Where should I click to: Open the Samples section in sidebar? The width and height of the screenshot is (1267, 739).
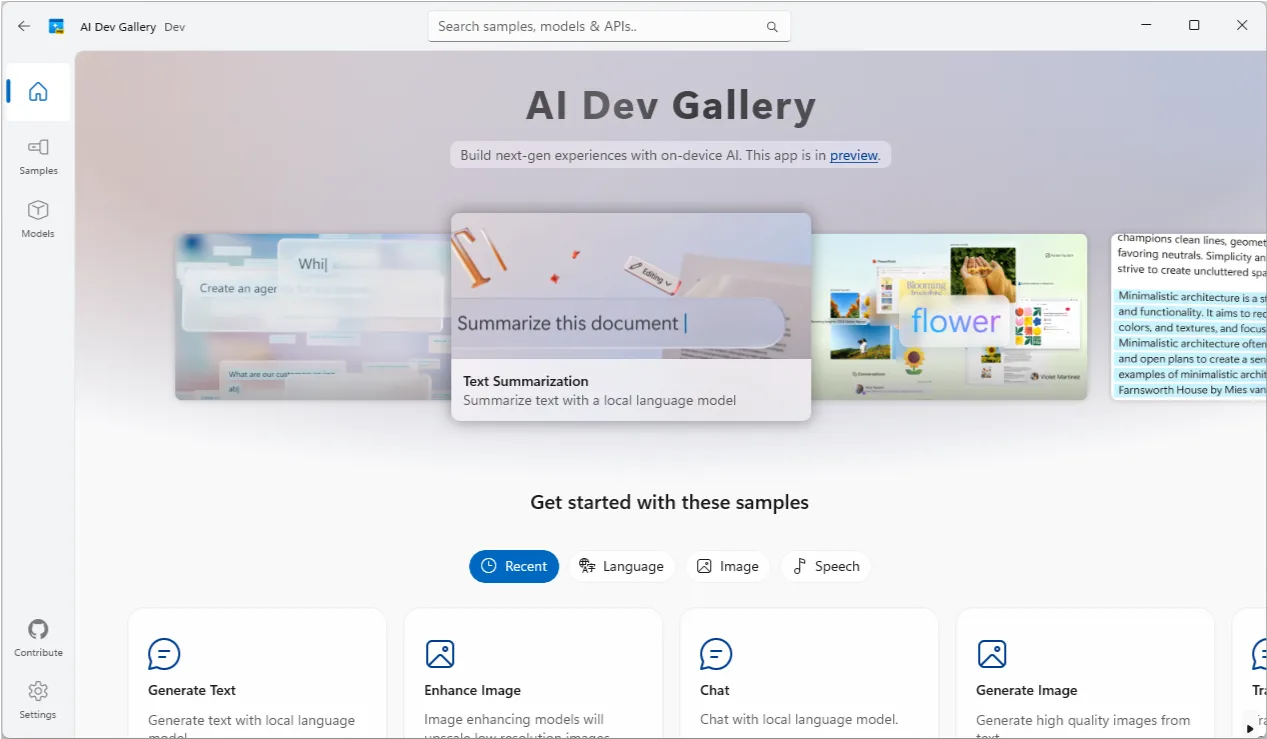pos(38,156)
